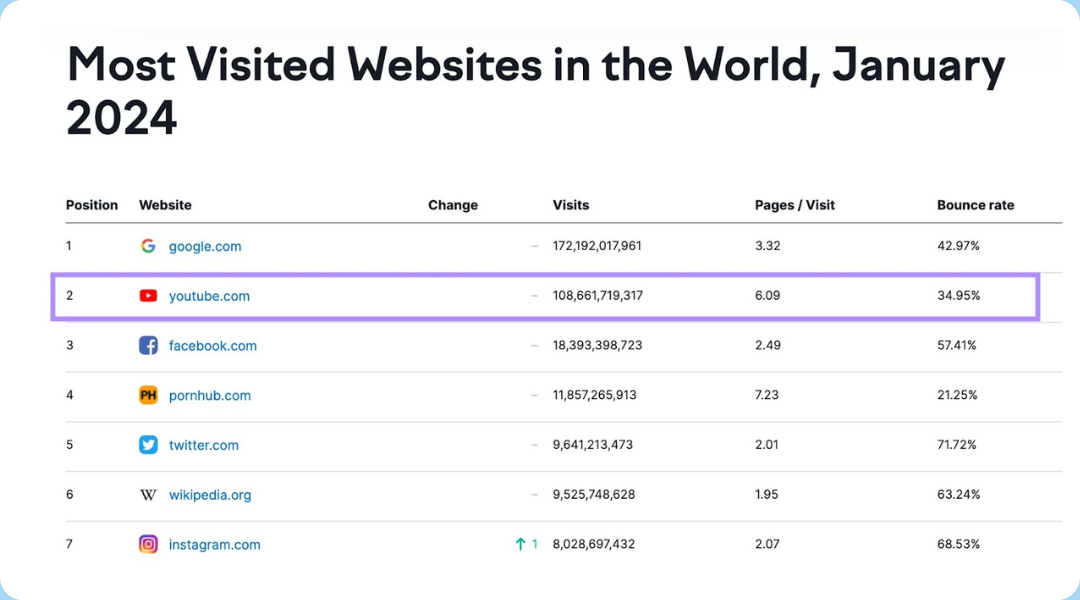Select the visits value 9,641,213,473
Image resolution: width=1080 pixels, height=600 pixels.
[593, 444]
